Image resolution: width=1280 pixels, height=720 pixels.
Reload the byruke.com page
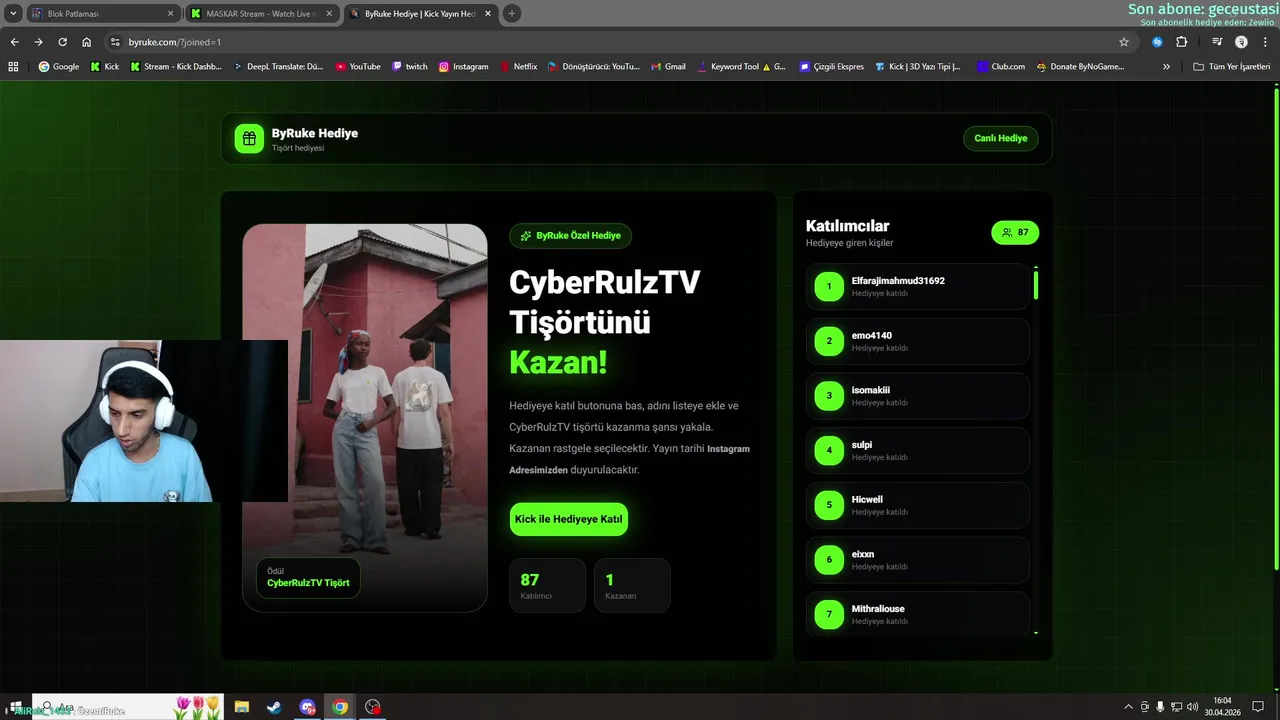click(62, 42)
